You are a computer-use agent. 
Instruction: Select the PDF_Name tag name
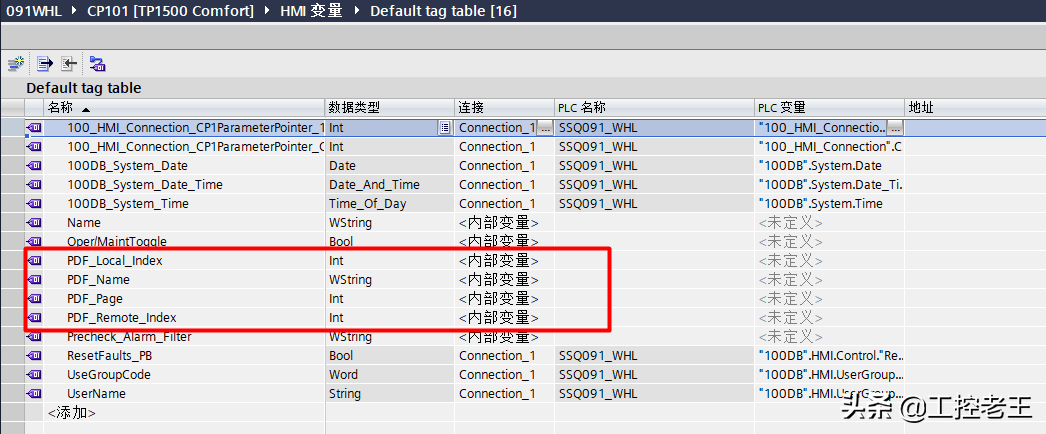click(98, 279)
